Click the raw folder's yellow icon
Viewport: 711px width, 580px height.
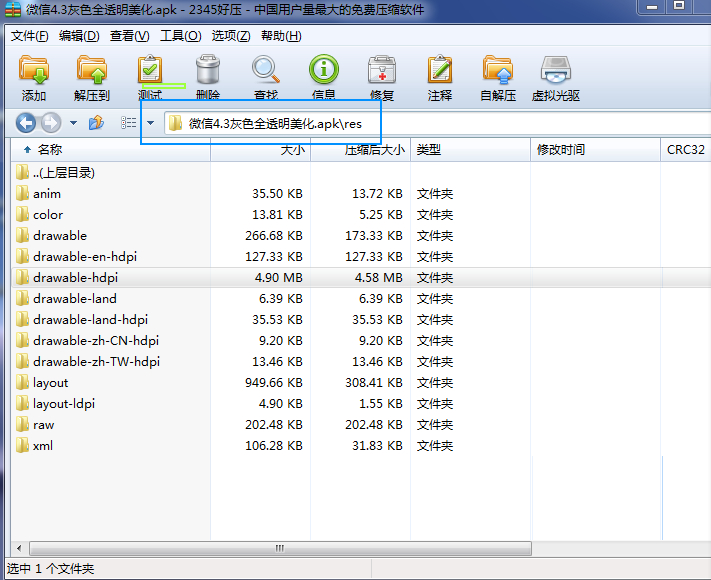click(22, 424)
